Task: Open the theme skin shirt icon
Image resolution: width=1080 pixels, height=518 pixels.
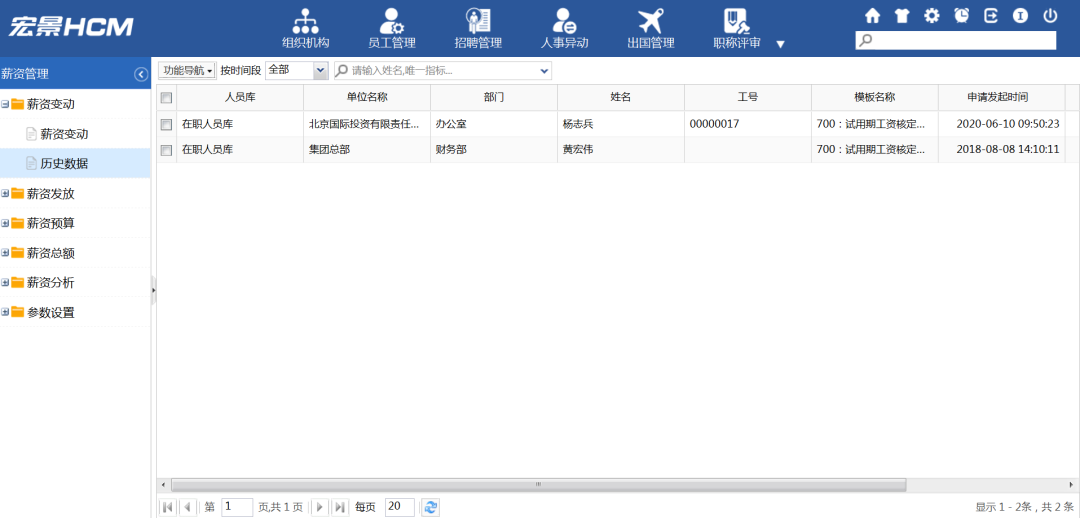Action: pos(902,15)
